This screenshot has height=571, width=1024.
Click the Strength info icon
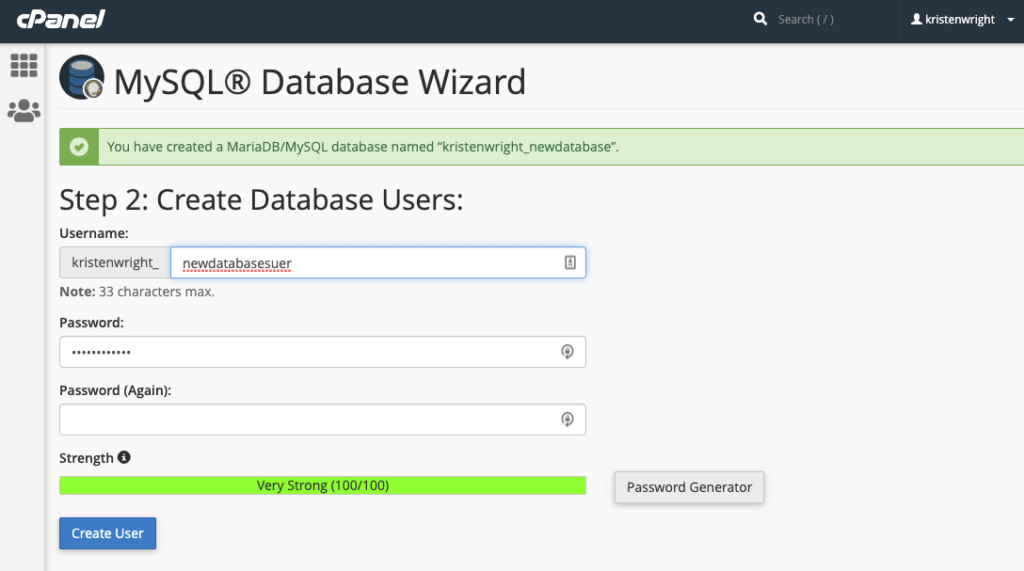[124, 457]
